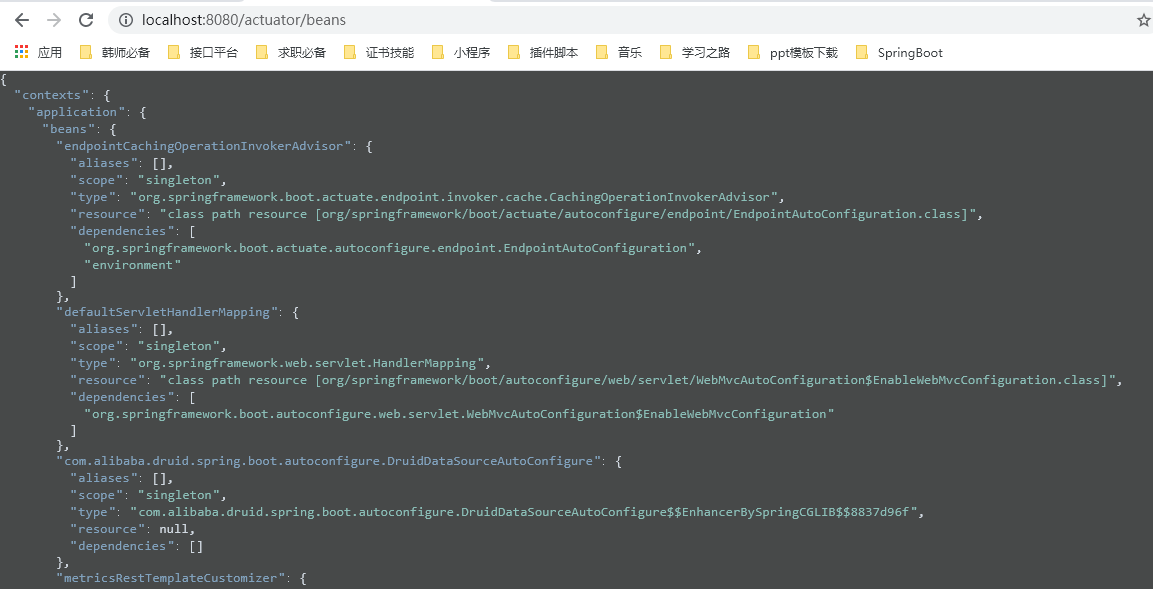
Task: Open the 插件脚本 bookmark folder
Action: point(543,52)
